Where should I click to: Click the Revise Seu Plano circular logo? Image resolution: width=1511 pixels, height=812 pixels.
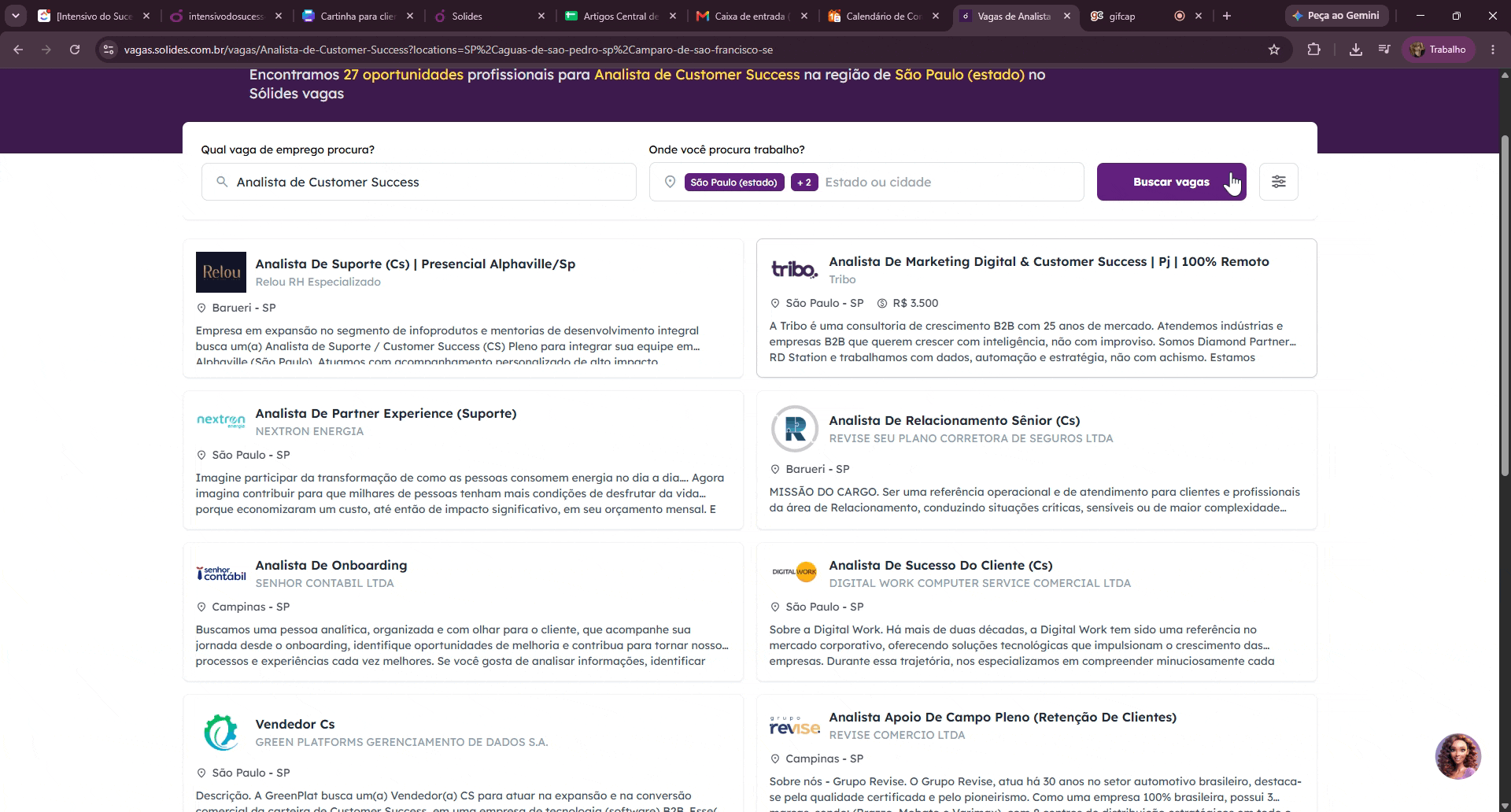794,429
